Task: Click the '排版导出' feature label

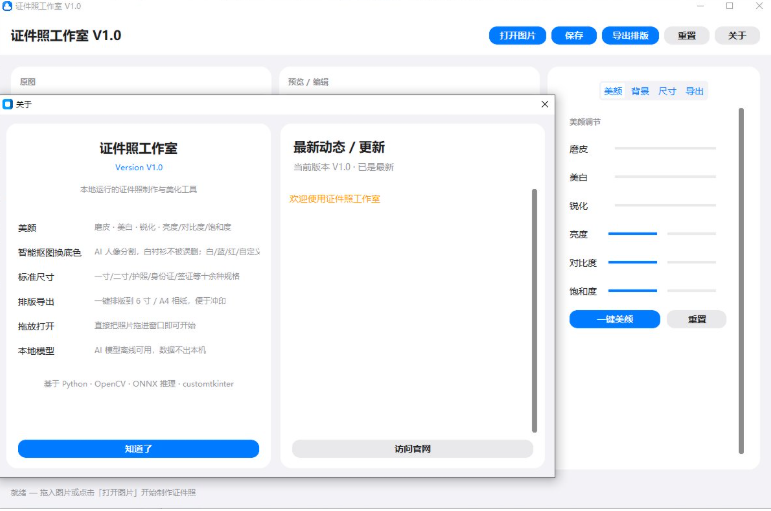Action: click(36, 301)
